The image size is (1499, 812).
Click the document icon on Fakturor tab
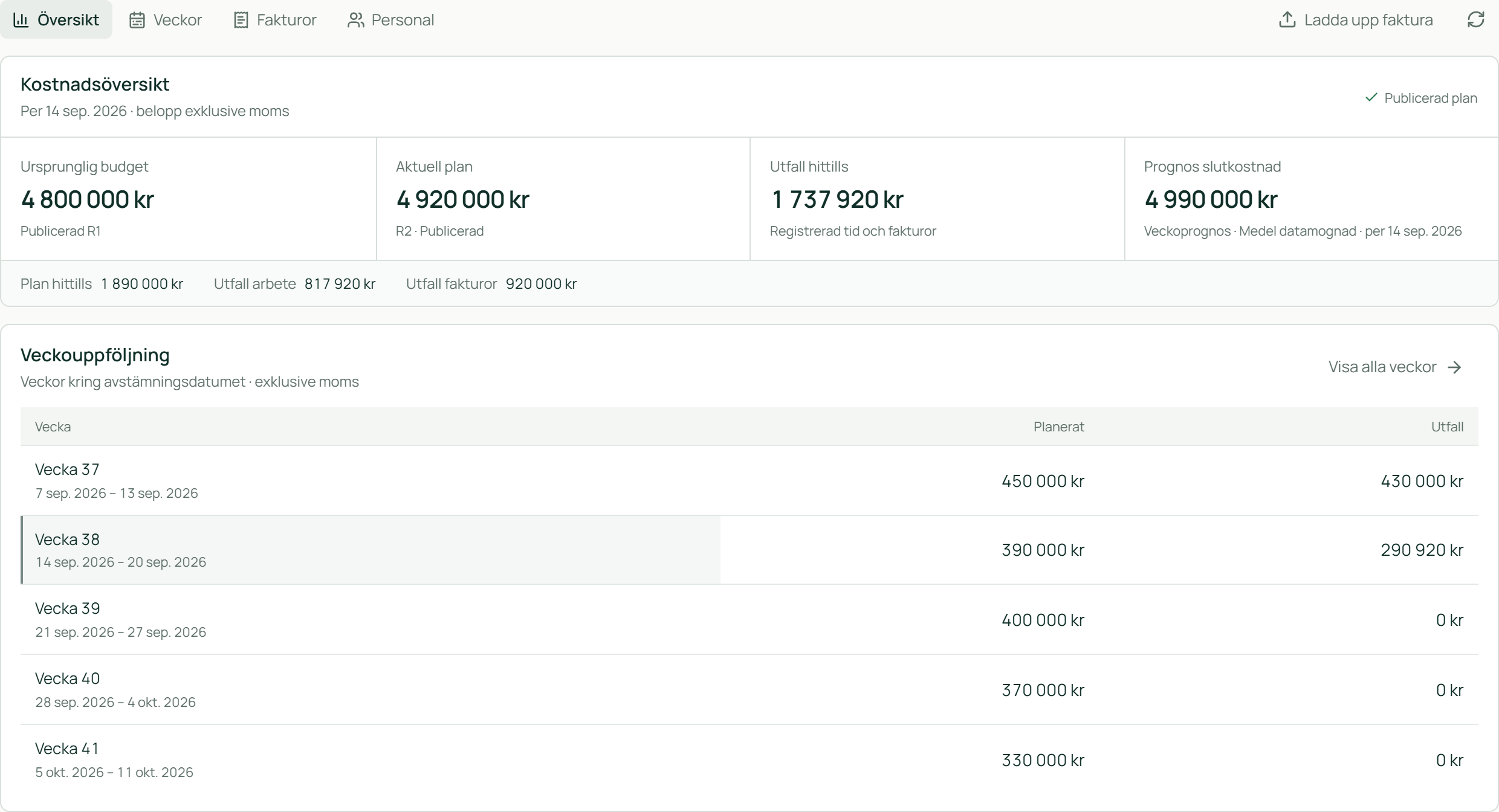[241, 20]
